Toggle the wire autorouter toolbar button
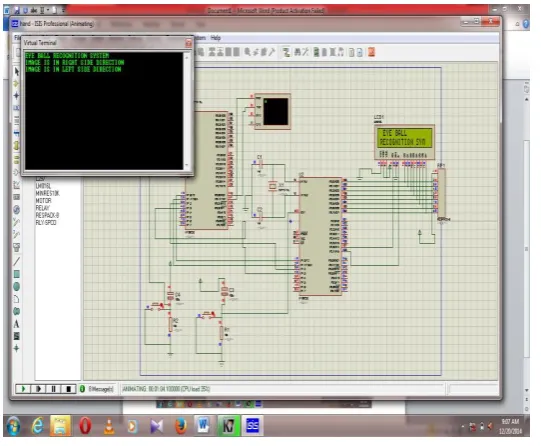Image resolution: width=541 pixels, height=446 pixels. click(x=286, y=52)
